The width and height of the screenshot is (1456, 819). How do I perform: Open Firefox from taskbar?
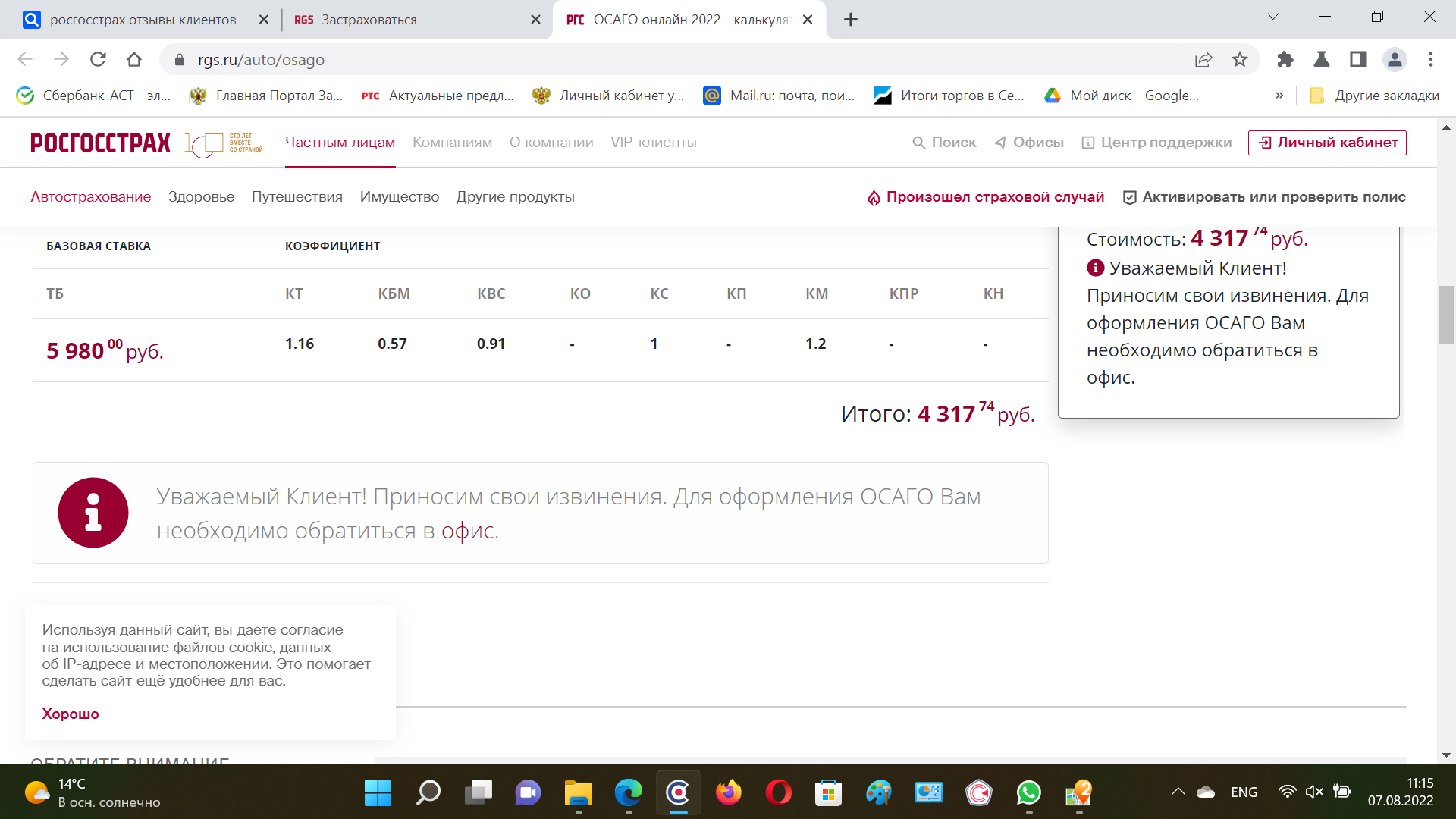pos(729,793)
